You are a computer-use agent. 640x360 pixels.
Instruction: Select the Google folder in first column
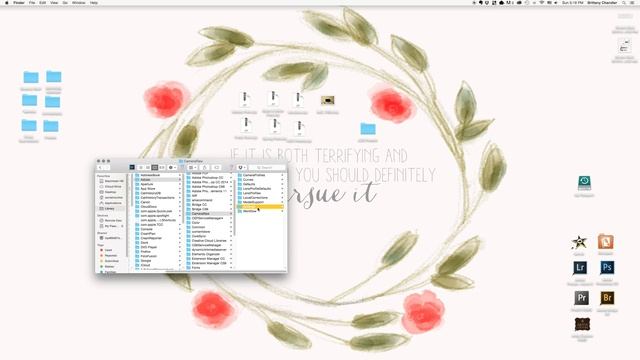pyautogui.click(x=158, y=260)
